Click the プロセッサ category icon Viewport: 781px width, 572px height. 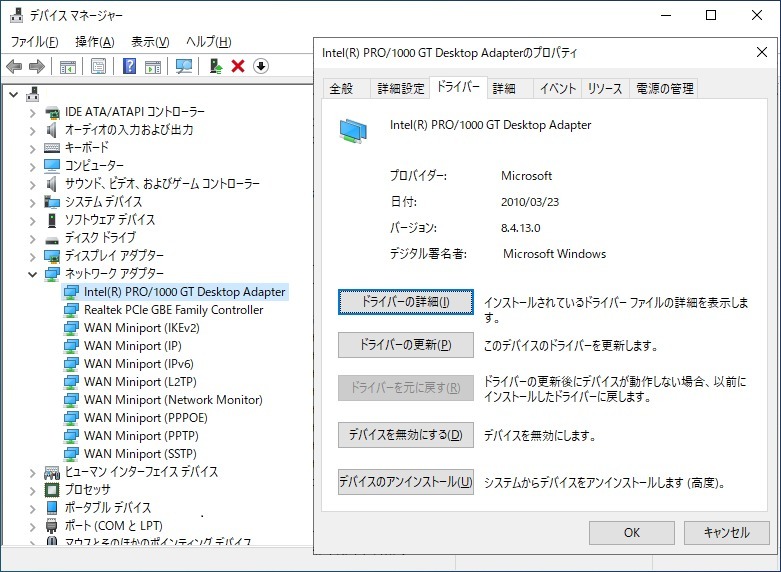coord(52,490)
